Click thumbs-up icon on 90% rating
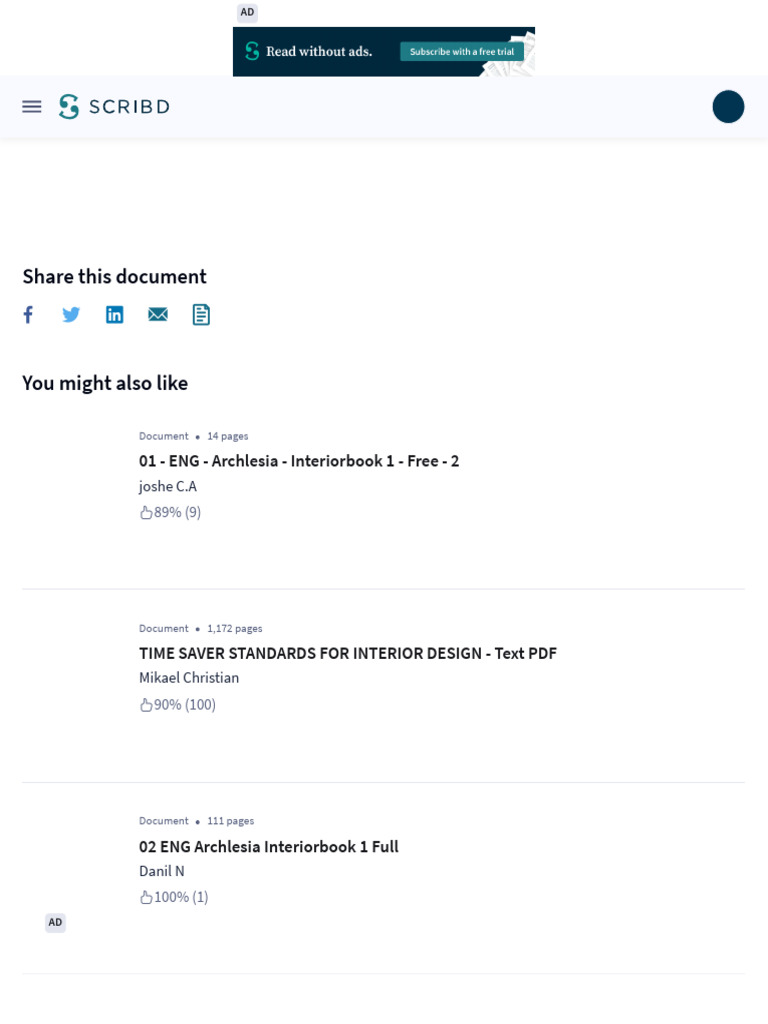The height and width of the screenshot is (1024, 768). (x=146, y=705)
